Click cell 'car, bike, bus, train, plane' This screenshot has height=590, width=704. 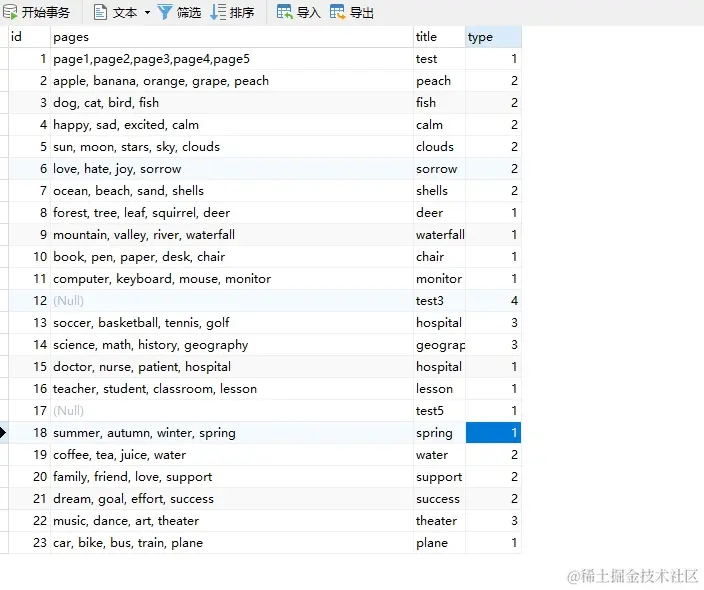[x=232, y=543]
